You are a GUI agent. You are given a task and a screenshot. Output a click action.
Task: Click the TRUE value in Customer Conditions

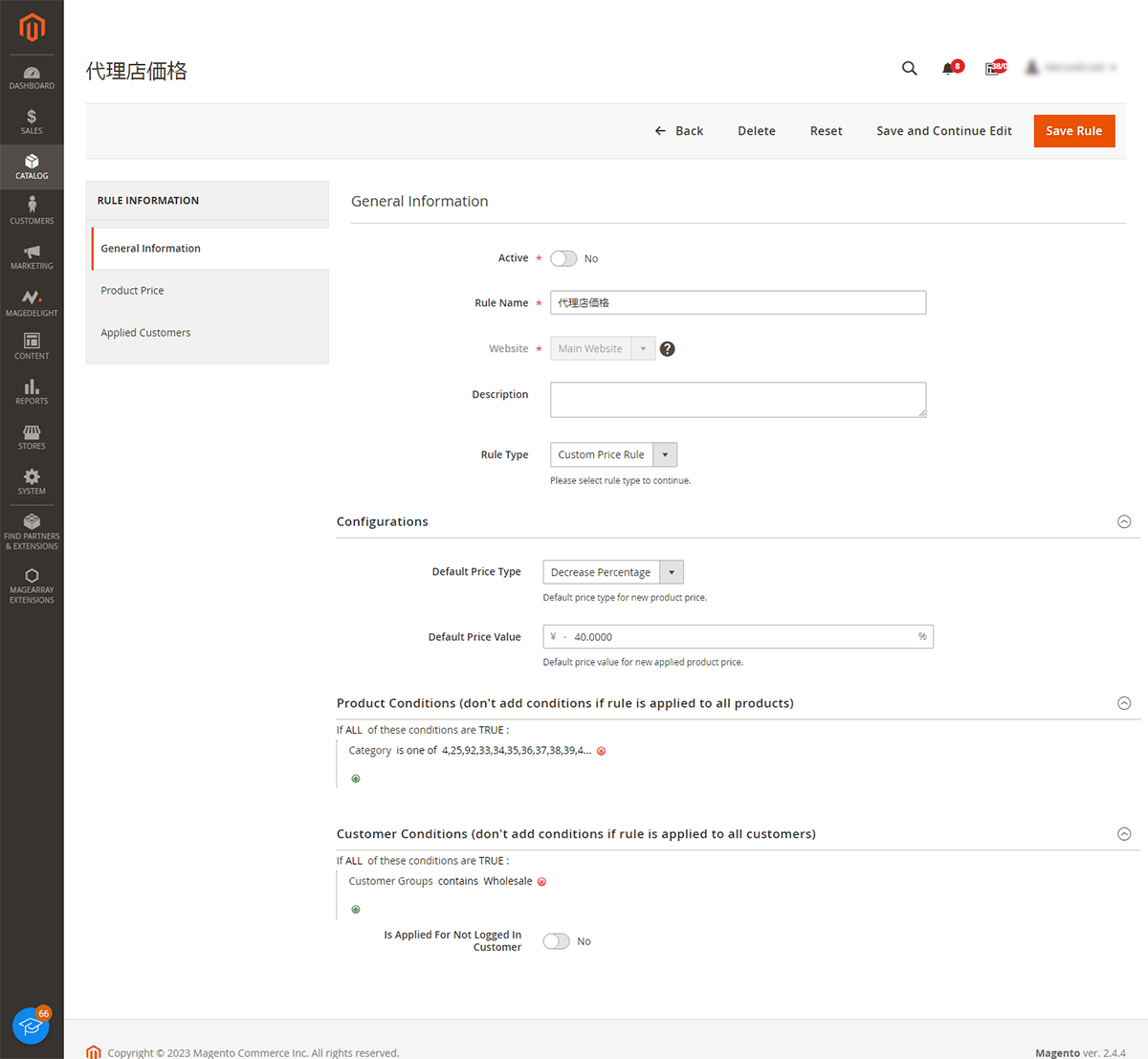[491, 861]
